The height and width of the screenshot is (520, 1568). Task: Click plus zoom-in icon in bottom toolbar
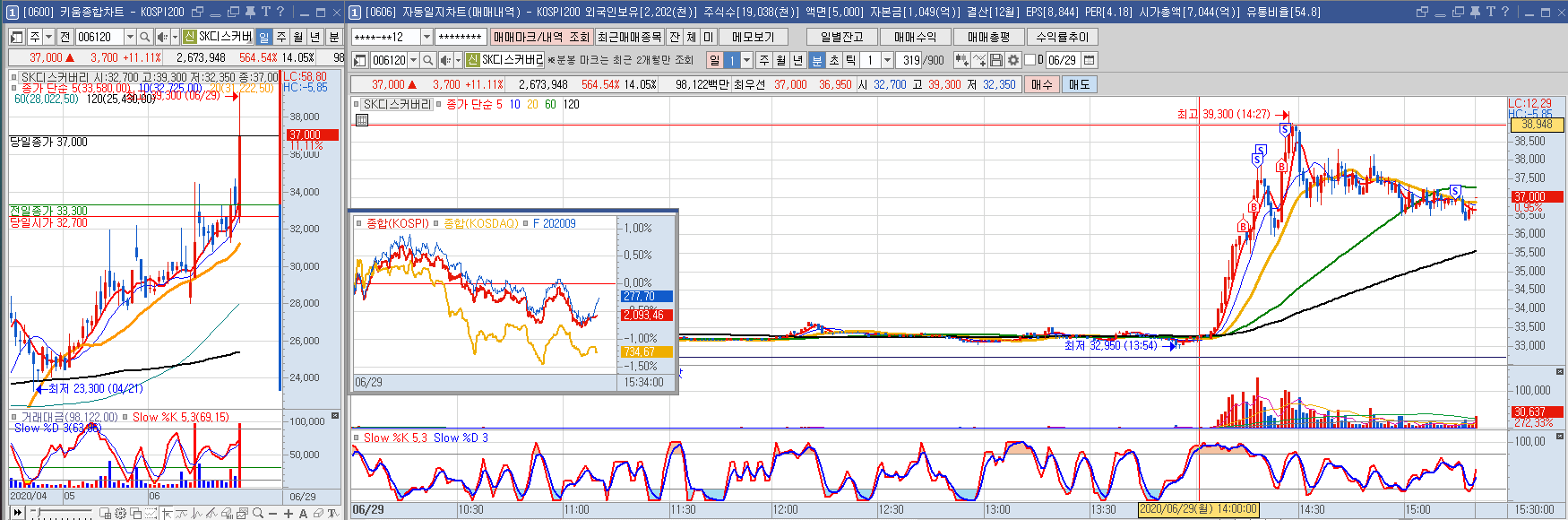[289, 514]
